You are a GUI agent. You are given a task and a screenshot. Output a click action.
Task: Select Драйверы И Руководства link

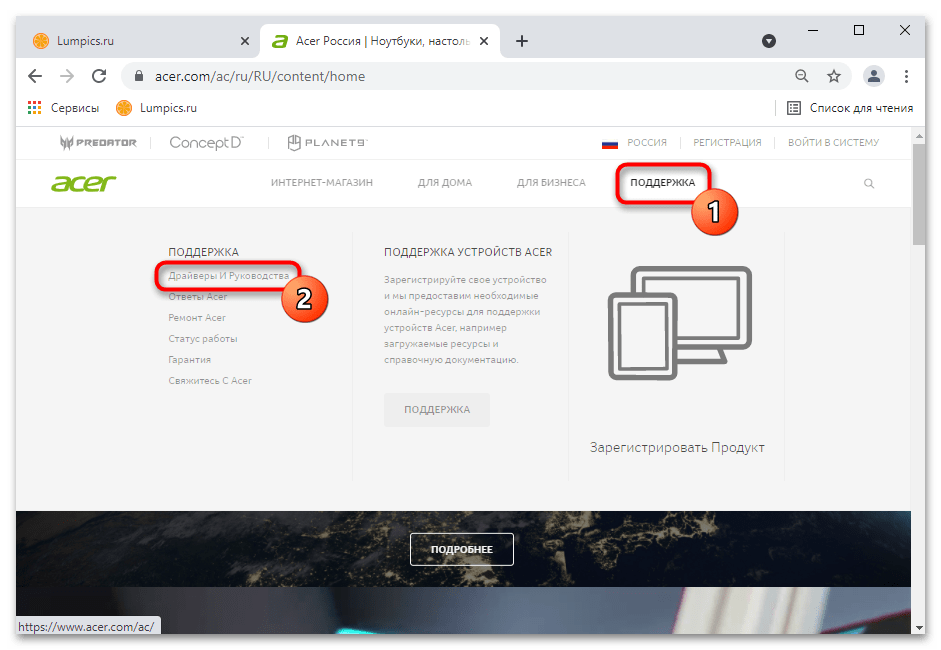pos(229,275)
